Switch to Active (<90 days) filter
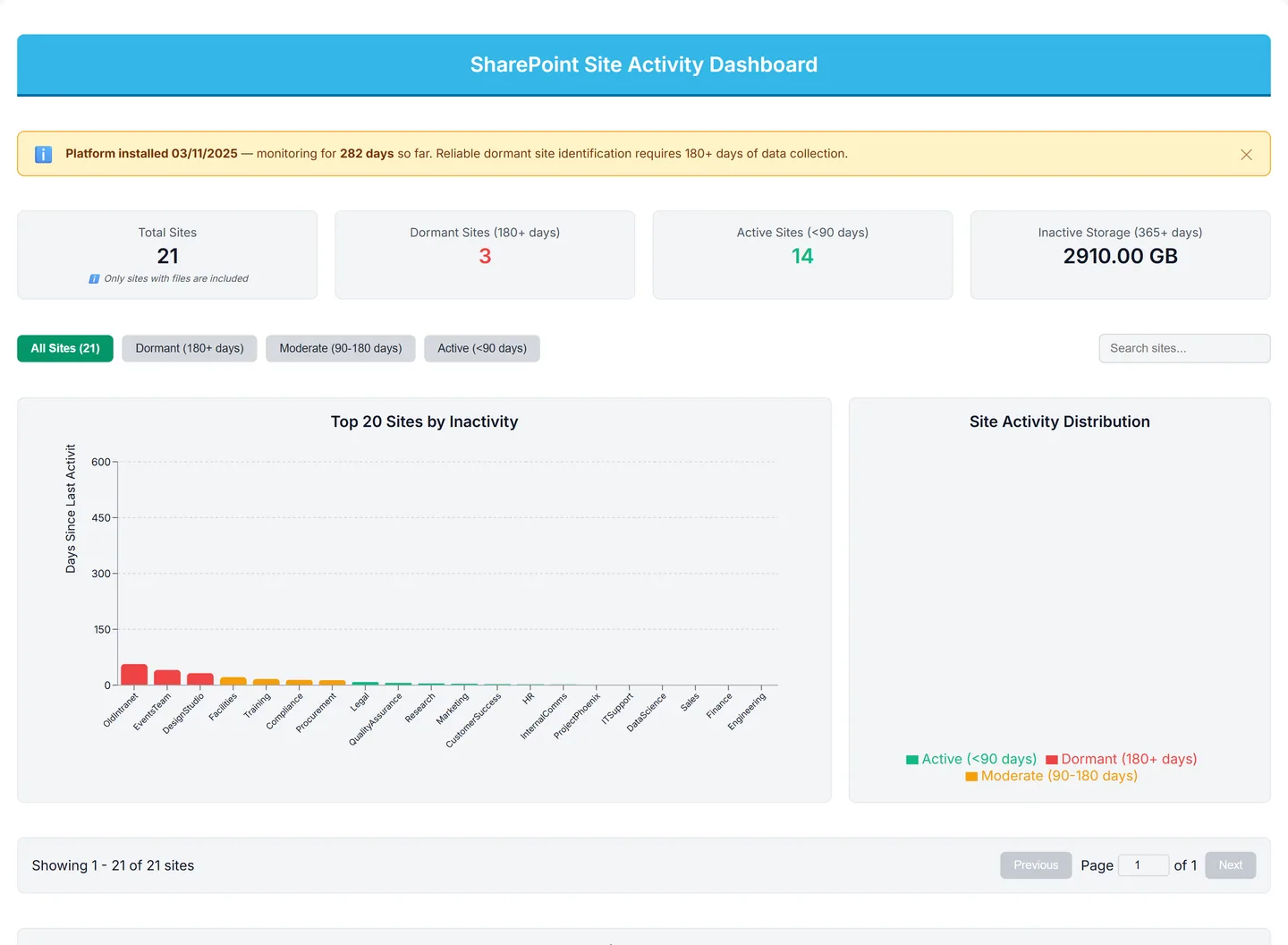 click(482, 348)
